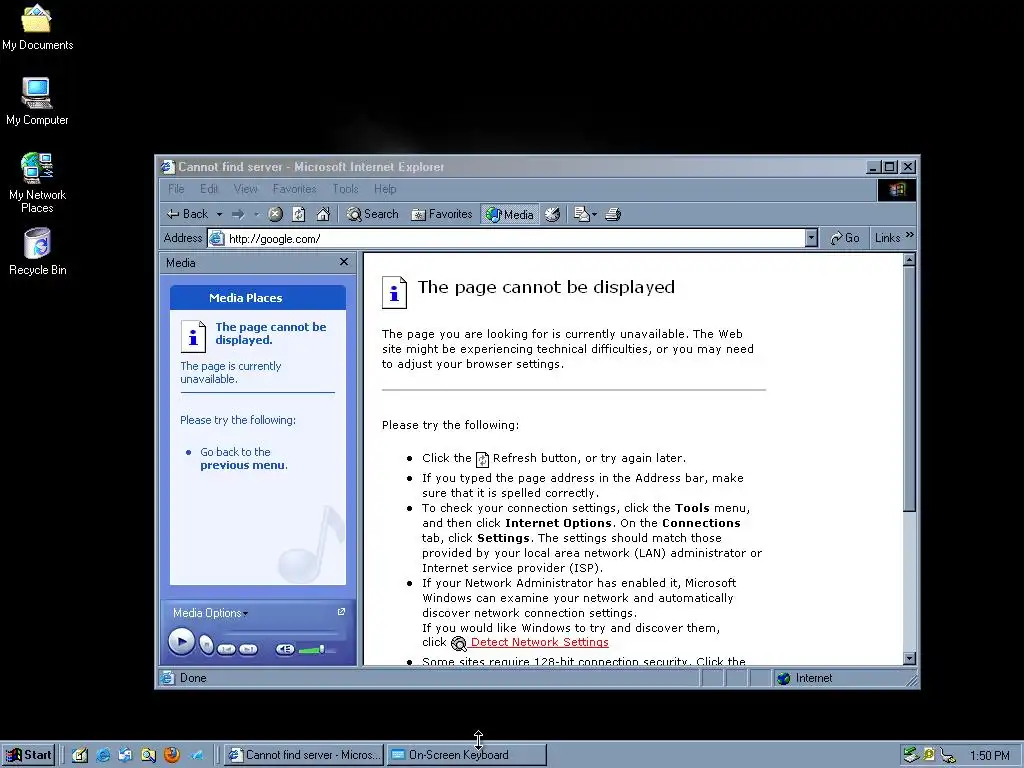Image resolution: width=1024 pixels, height=768 pixels.
Task: Click the magnifier Quick Launch icon
Action: point(149,755)
